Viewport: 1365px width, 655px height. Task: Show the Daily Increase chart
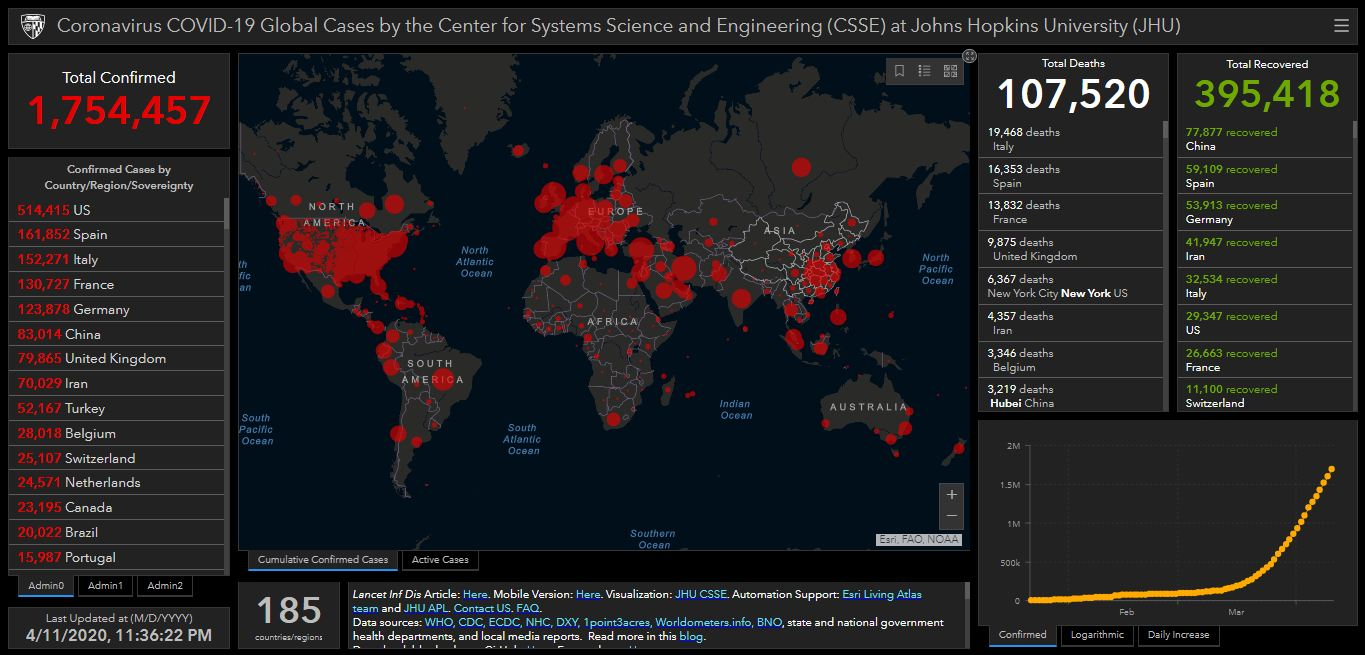pyautogui.click(x=1178, y=635)
